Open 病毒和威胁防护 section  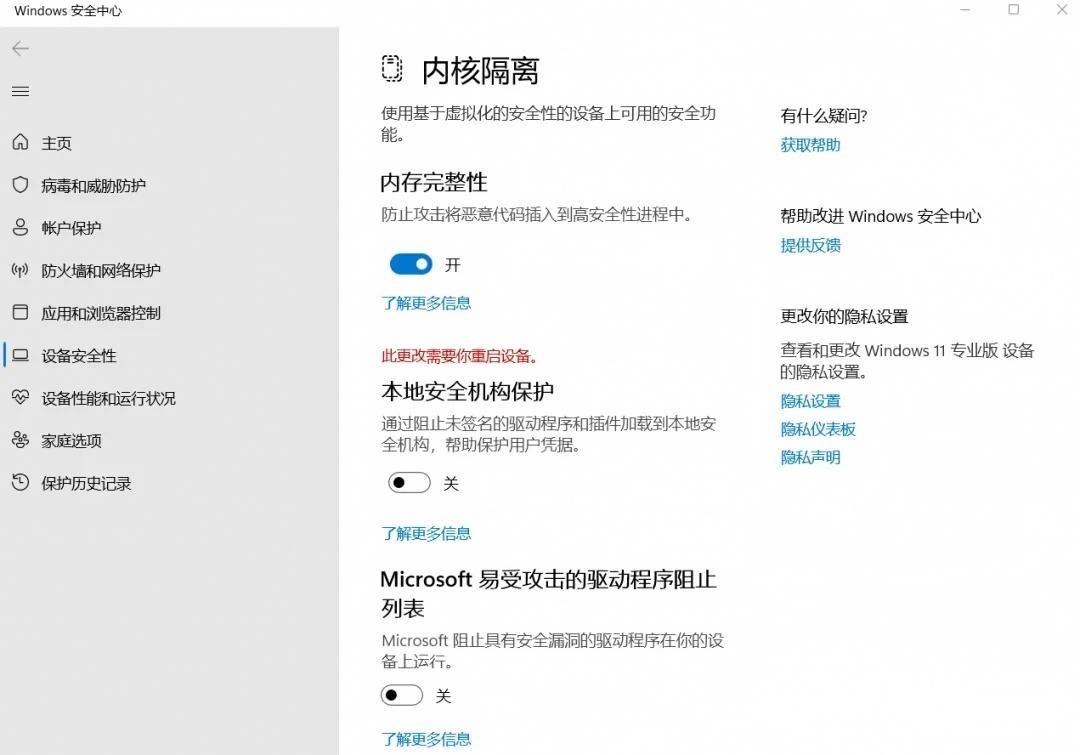point(94,186)
